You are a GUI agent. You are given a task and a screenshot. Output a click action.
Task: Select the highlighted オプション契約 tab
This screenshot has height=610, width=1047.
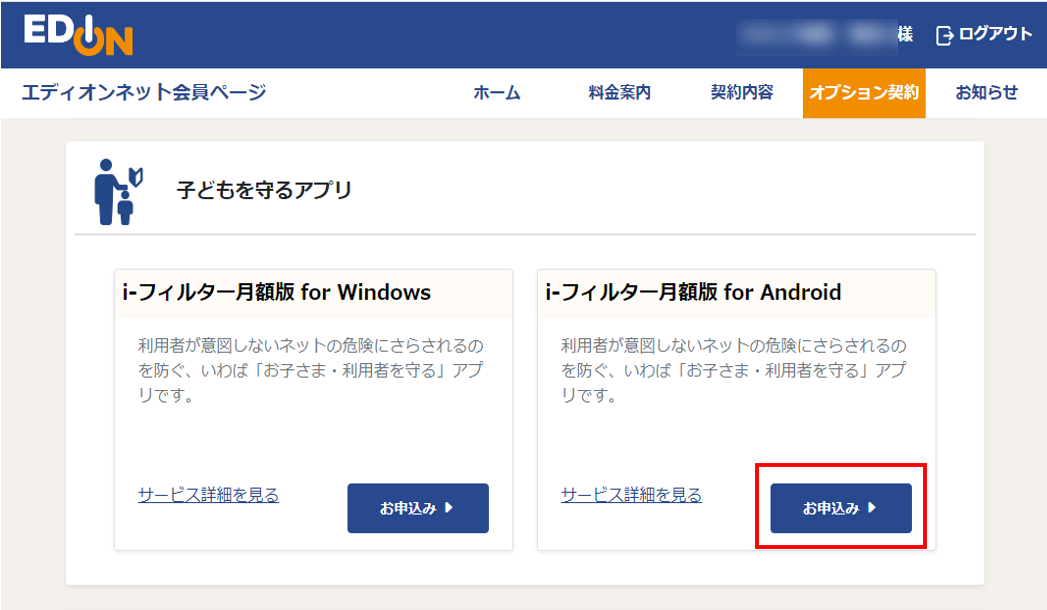coord(864,92)
